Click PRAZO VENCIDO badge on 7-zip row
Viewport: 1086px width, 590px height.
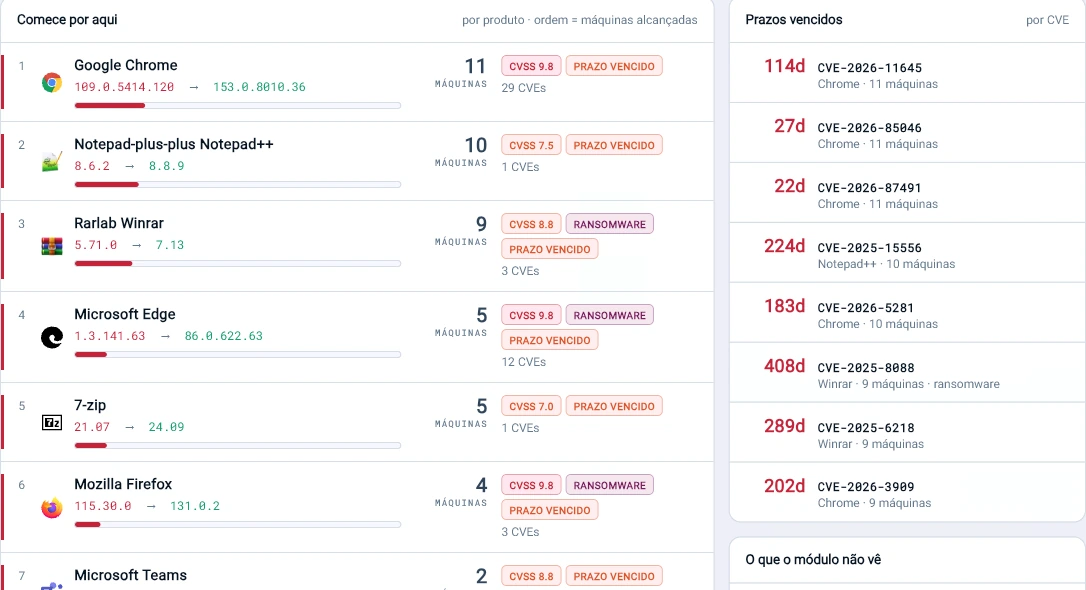coord(614,406)
